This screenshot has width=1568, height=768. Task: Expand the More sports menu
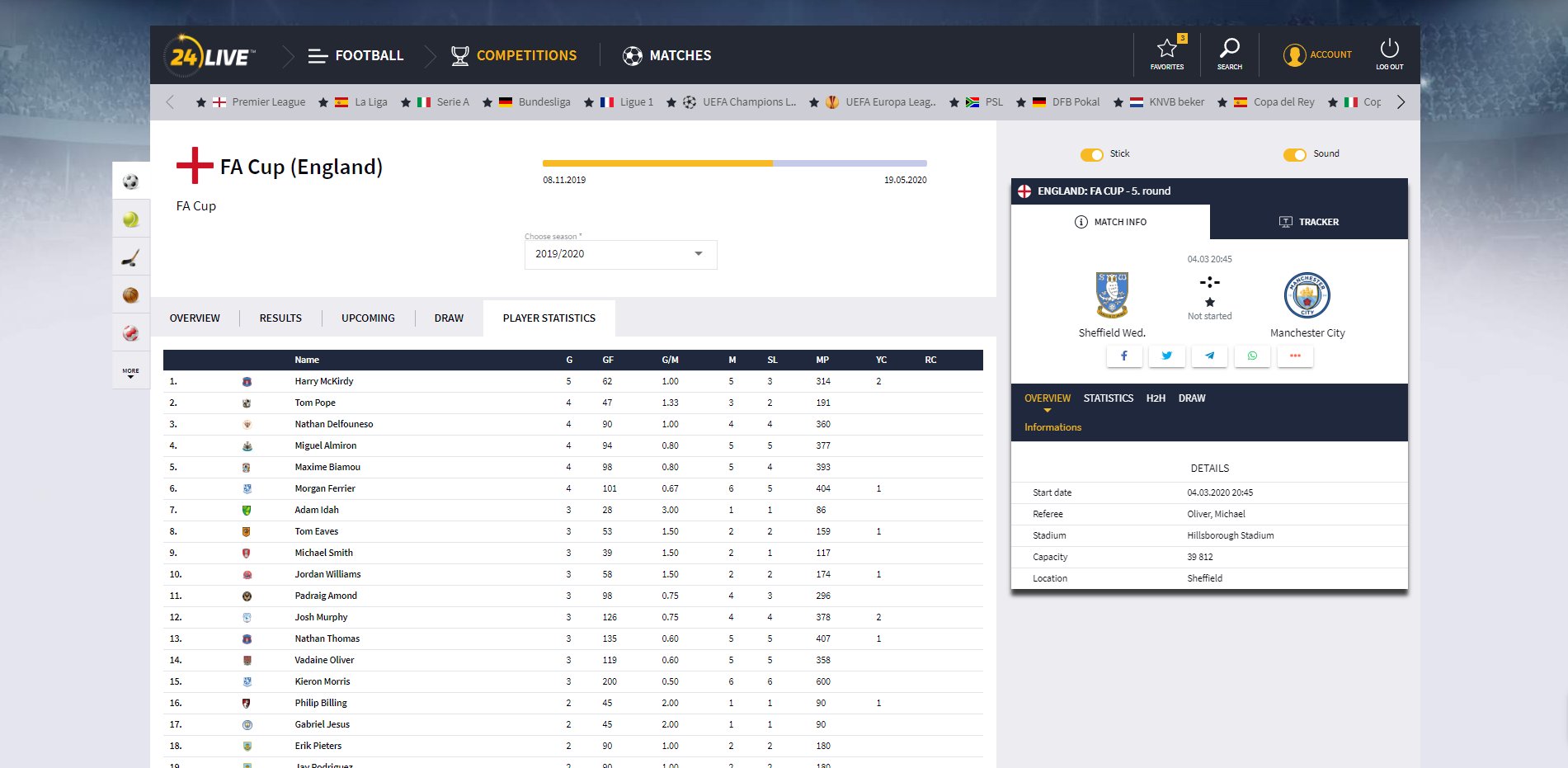click(x=130, y=373)
